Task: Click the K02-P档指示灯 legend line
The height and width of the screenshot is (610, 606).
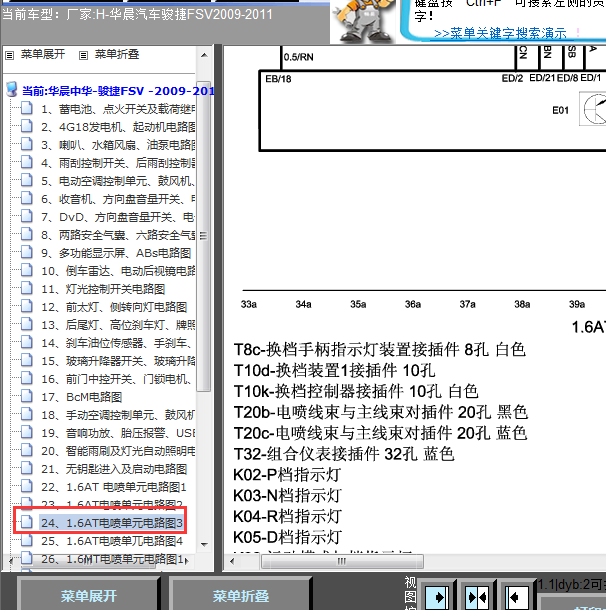Action: tap(287, 475)
